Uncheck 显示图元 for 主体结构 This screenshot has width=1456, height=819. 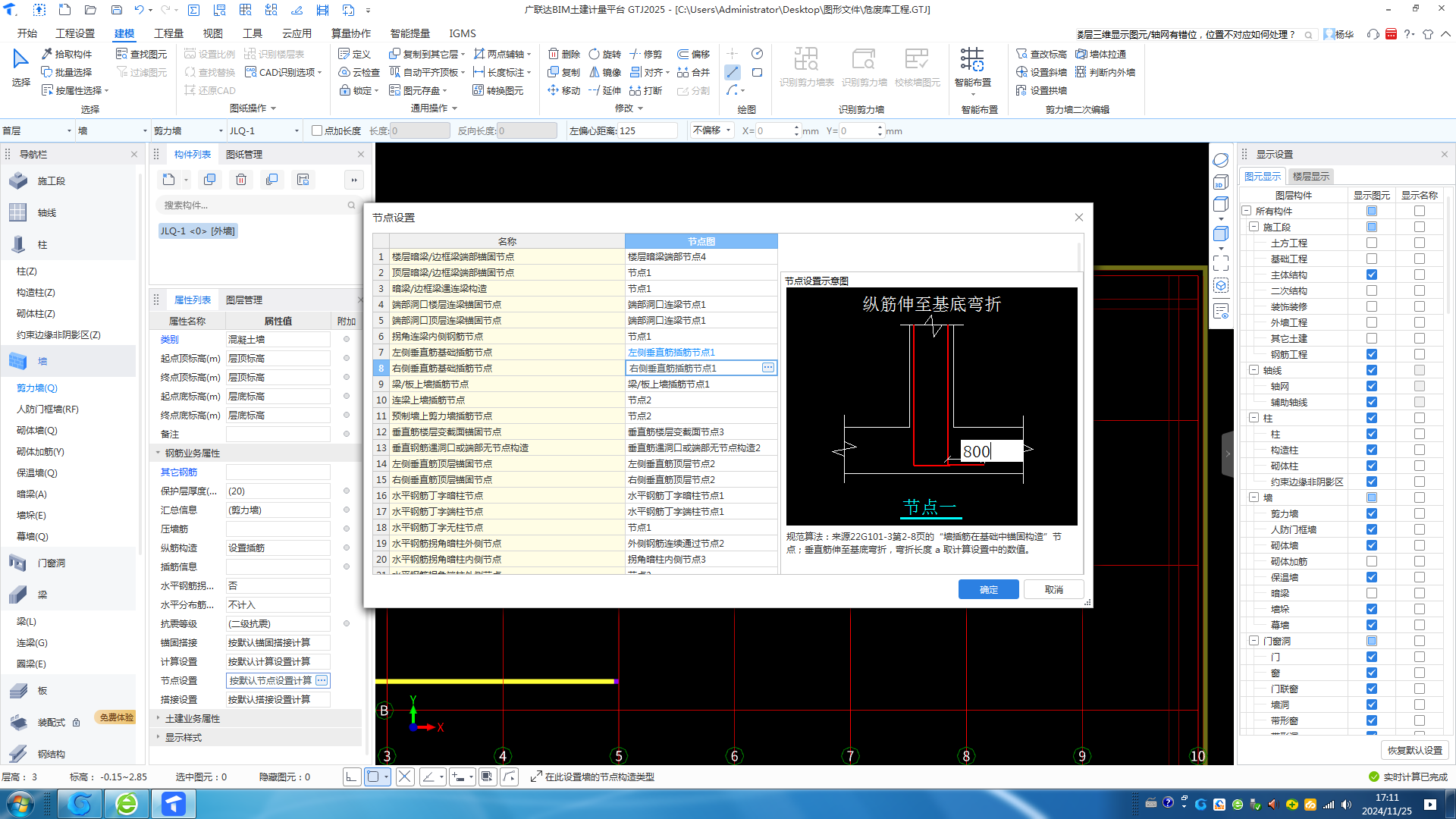[x=1372, y=275]
